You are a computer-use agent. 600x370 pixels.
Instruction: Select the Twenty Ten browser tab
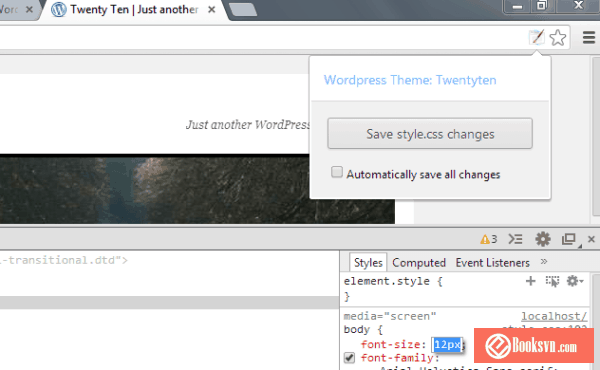[134, 10]
